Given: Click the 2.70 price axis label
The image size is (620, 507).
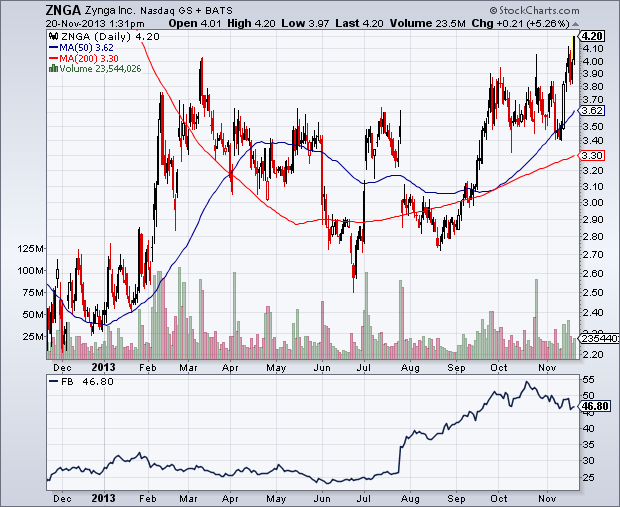Looking at the screenshot, I should click(593, 255).
